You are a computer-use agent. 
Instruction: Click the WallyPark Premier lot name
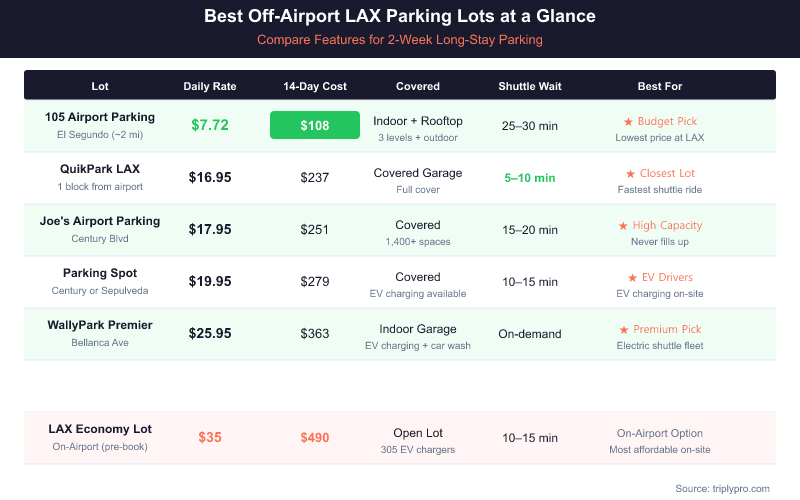(x=100, y=325)
